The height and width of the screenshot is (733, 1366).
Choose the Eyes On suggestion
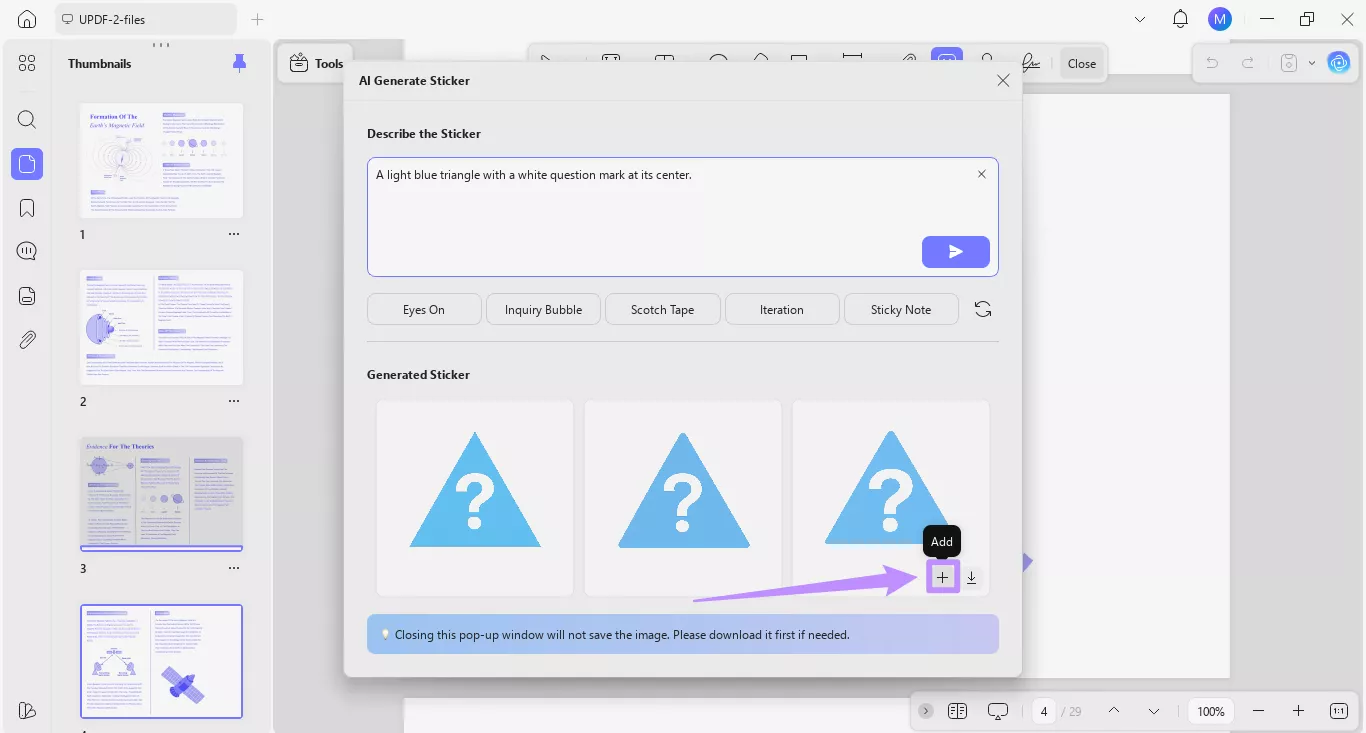pyautogui.click(x=424, y=310)
